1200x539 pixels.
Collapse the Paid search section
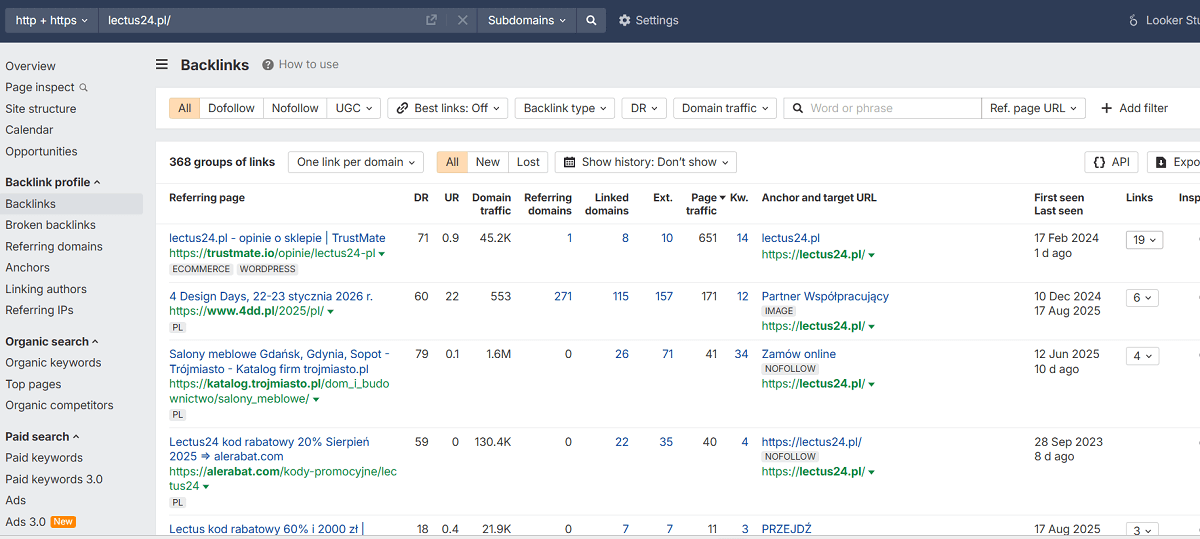[x=42, y=437]
